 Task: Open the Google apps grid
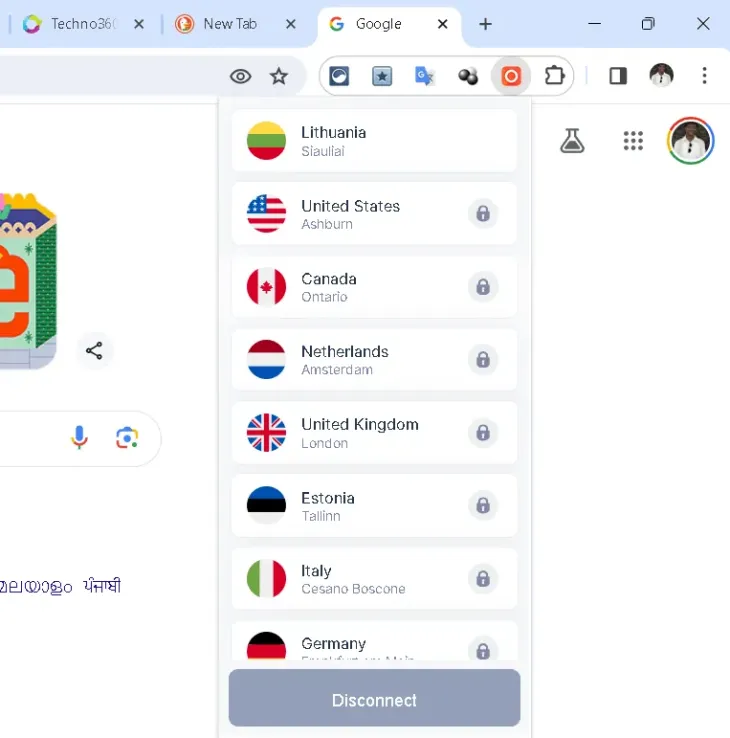coord(633,140)
